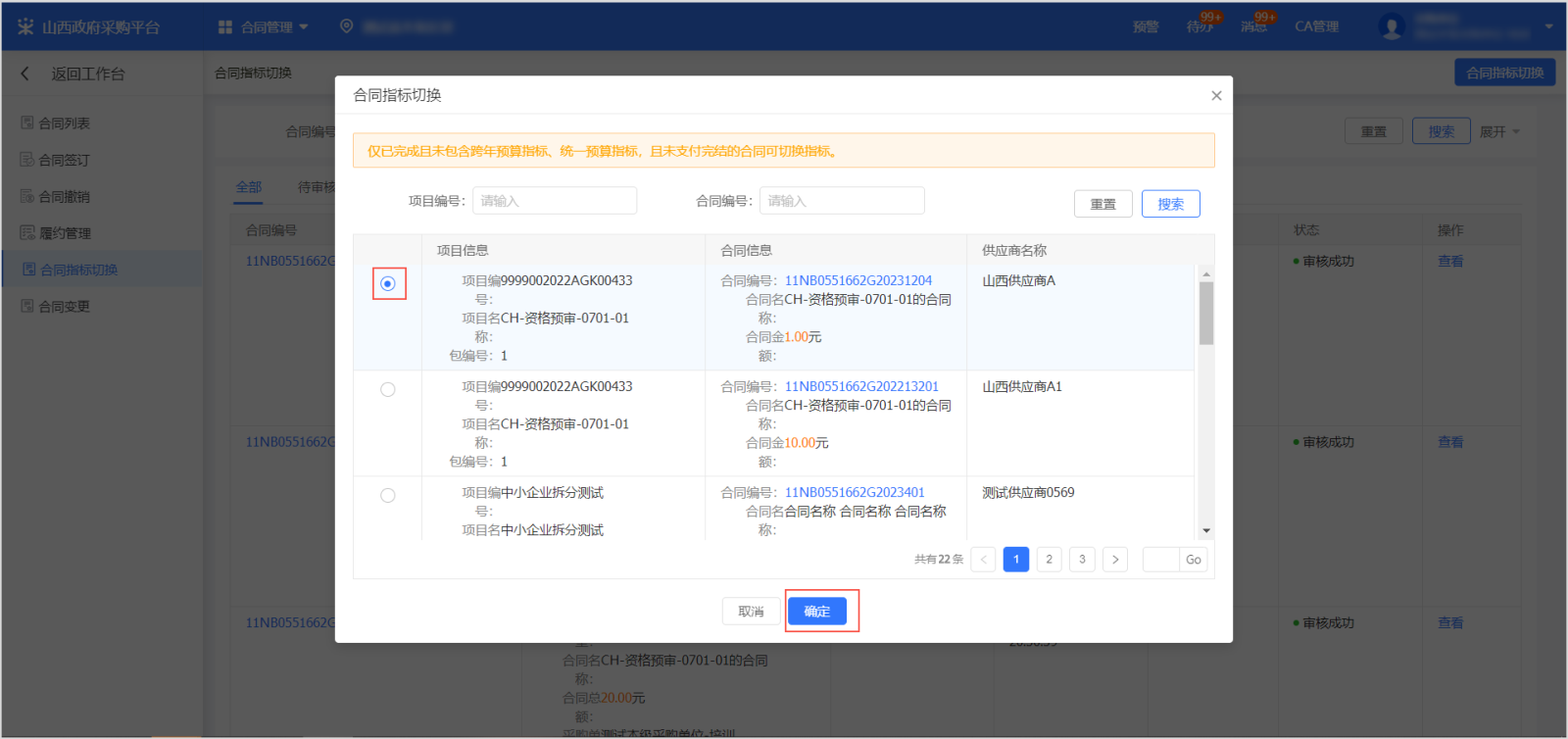Go to page 2 of results
This screenshot has width=1568, height=739.
[x=1049, y=560]
